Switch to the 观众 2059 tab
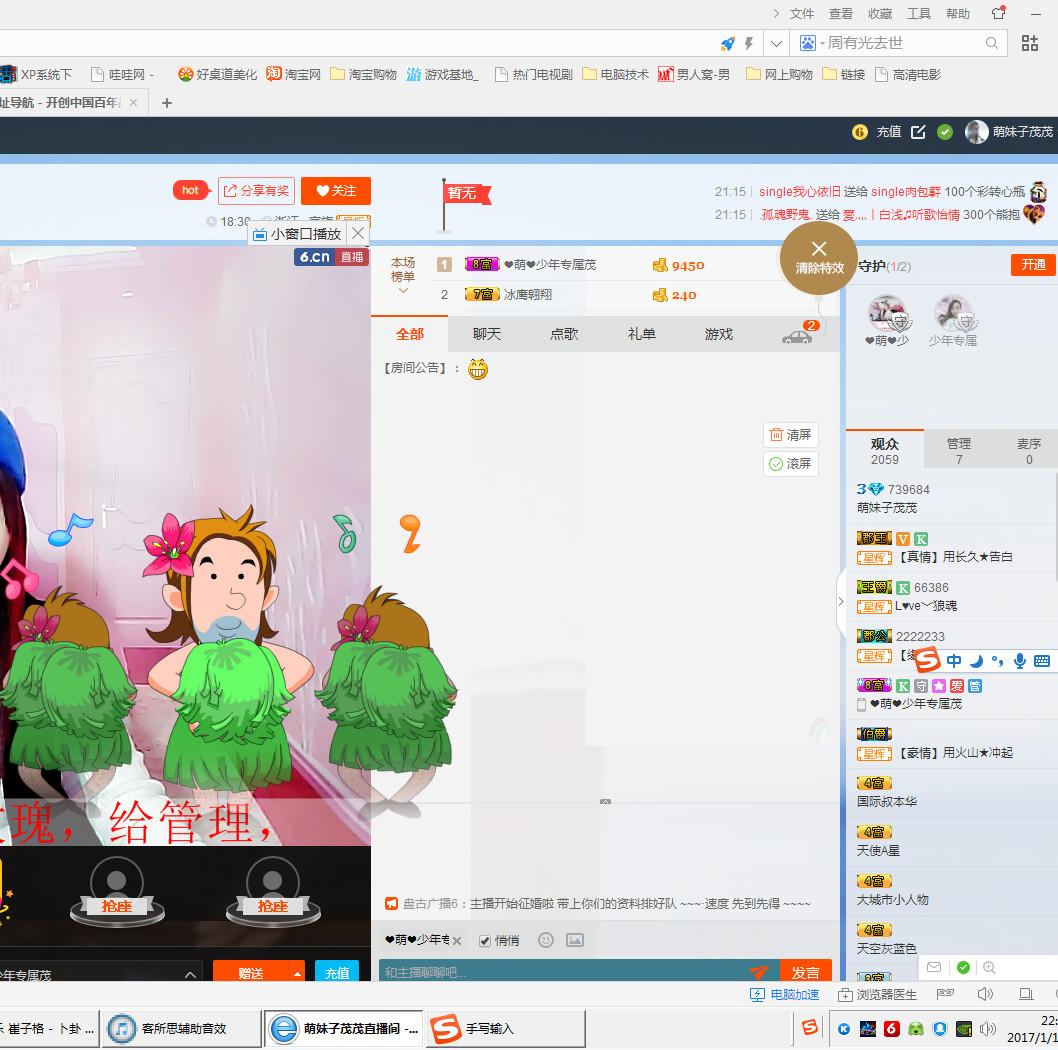 885,451
